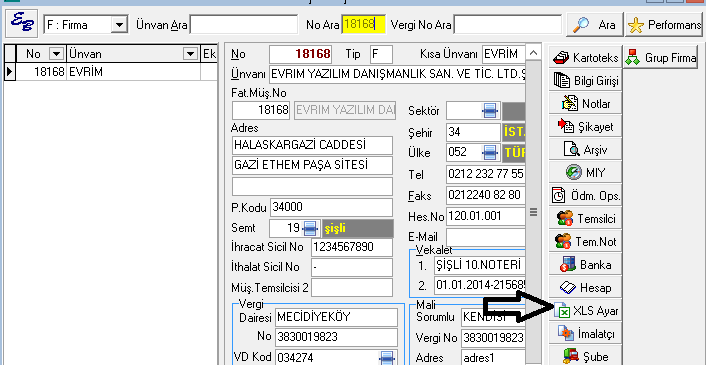Open Sektör lookup button
Screen dimensions: 706x365
(489, 110)
